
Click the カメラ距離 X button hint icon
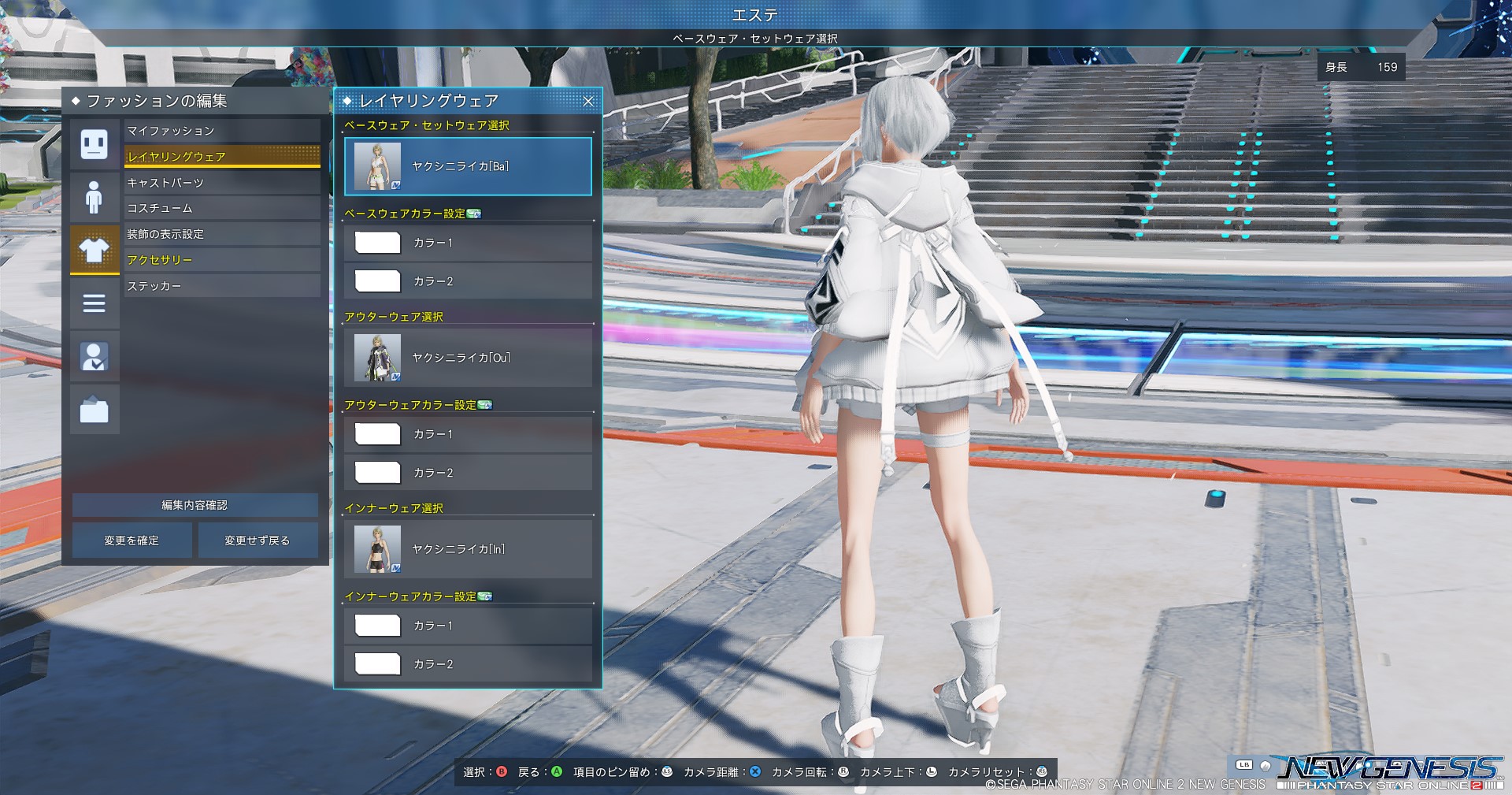(x=755, y=772)
